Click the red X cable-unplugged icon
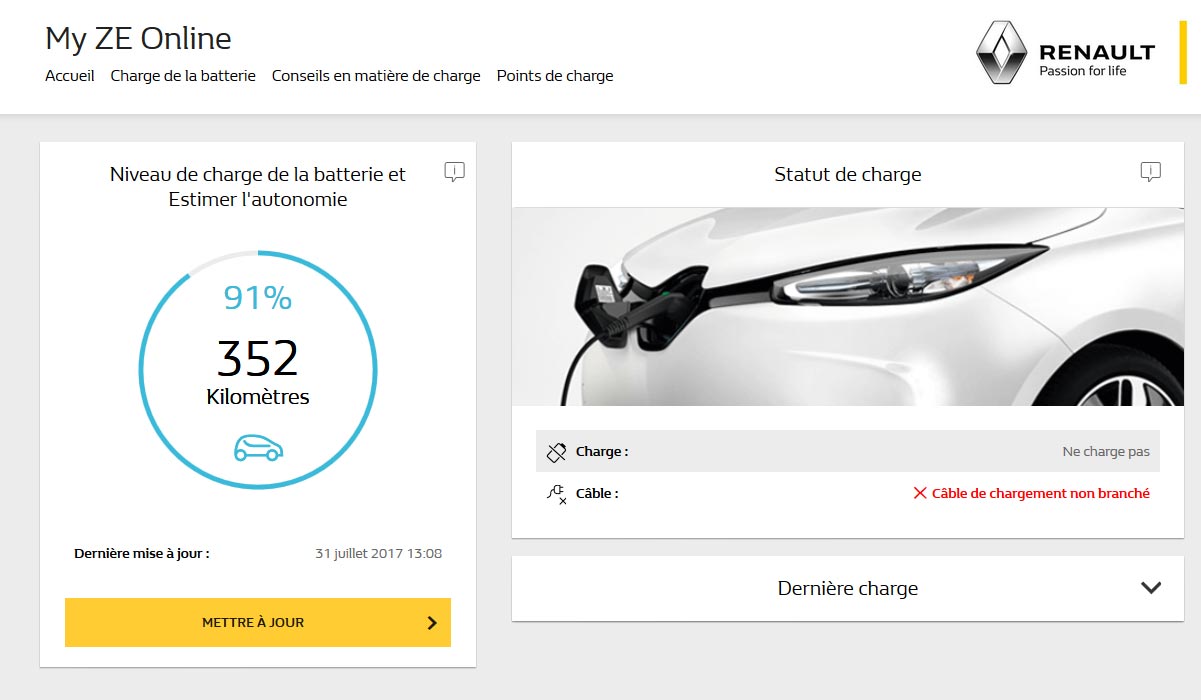 pos(920,493)
